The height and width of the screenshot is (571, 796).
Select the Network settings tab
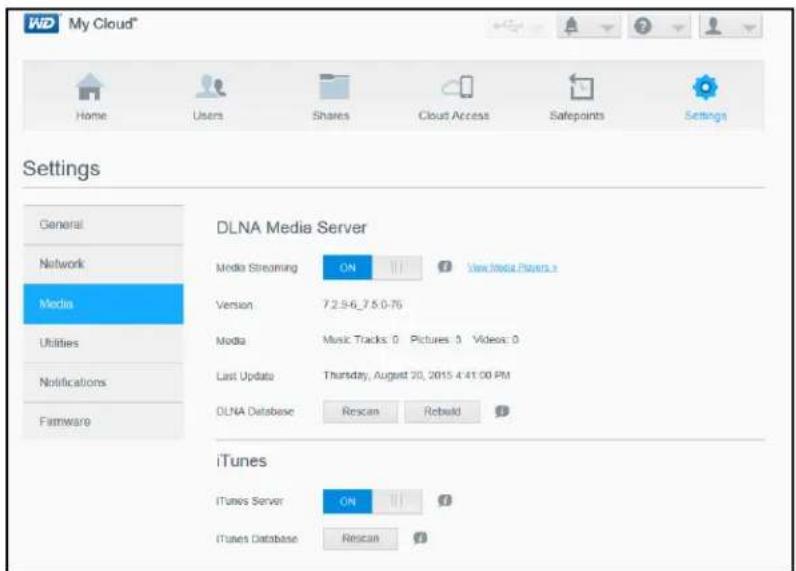[103, 264]
